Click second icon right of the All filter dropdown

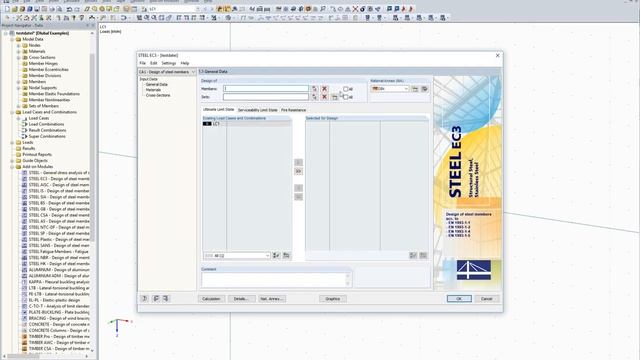286,256
